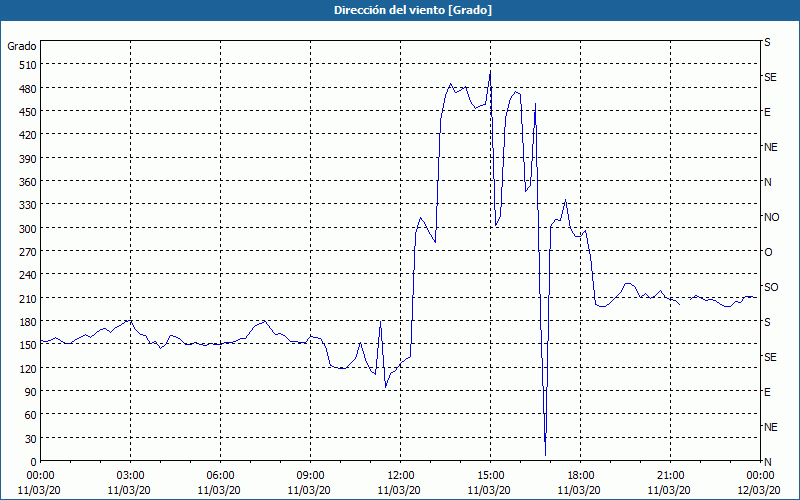Select the 390 degree axis label

point(28,158)
